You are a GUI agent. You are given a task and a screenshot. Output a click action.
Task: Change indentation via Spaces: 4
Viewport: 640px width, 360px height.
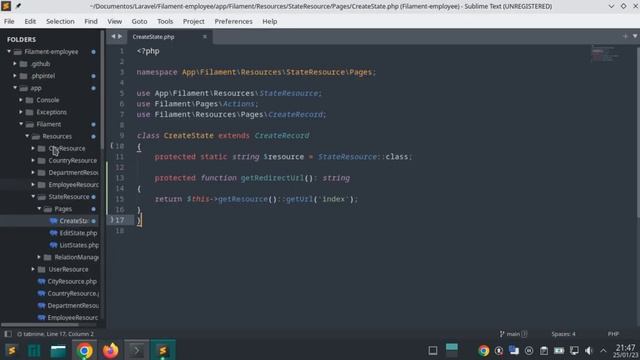pos(563,334)
